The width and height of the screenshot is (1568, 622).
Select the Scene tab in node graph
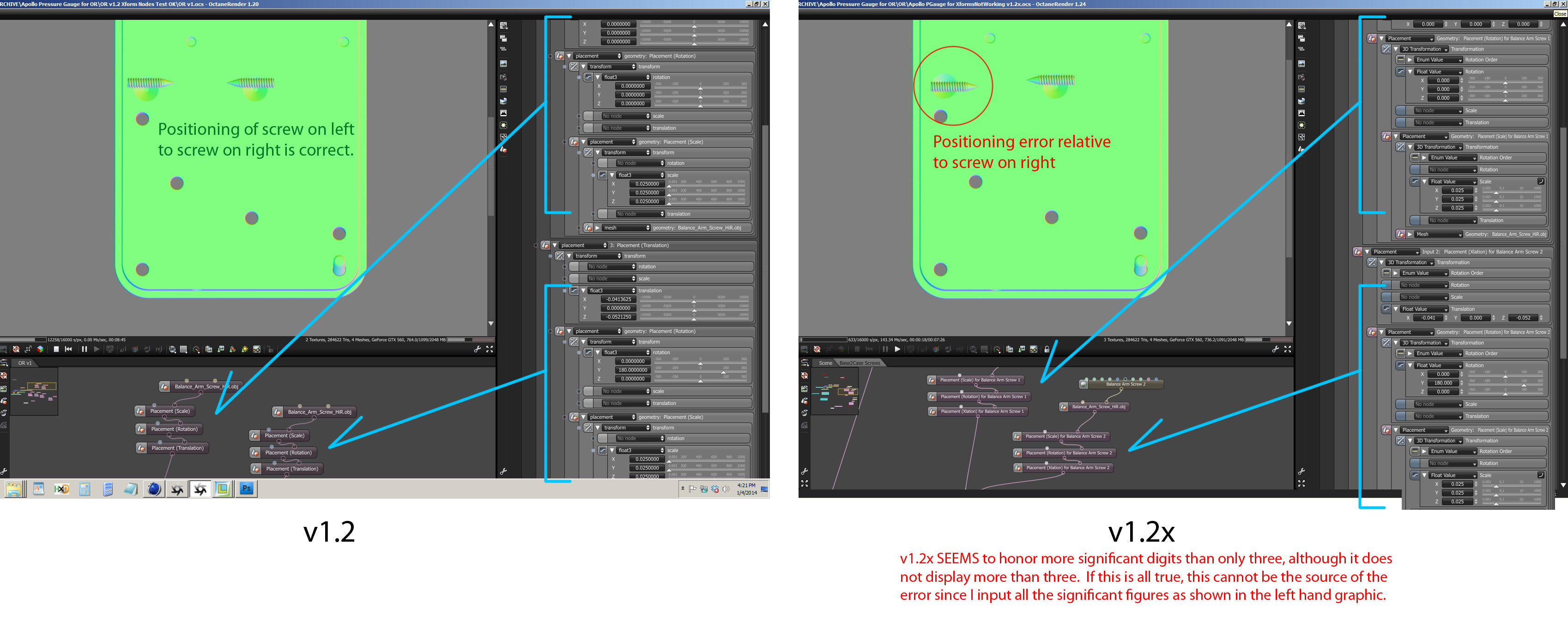pos(825,363)
